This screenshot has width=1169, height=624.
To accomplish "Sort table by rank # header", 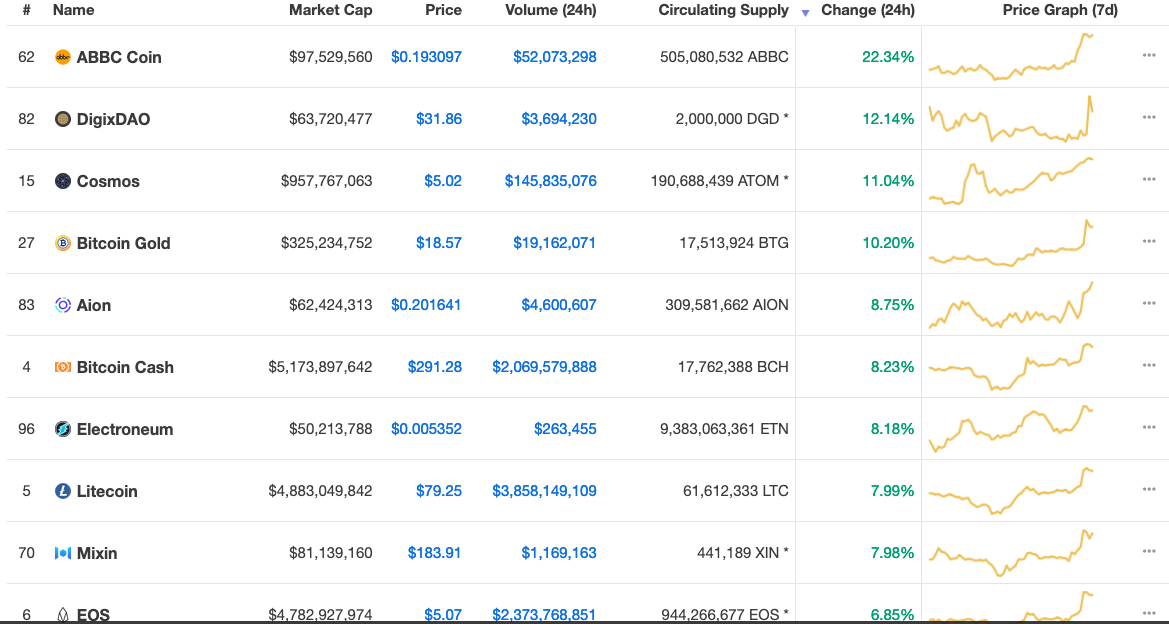I will 26,10.
